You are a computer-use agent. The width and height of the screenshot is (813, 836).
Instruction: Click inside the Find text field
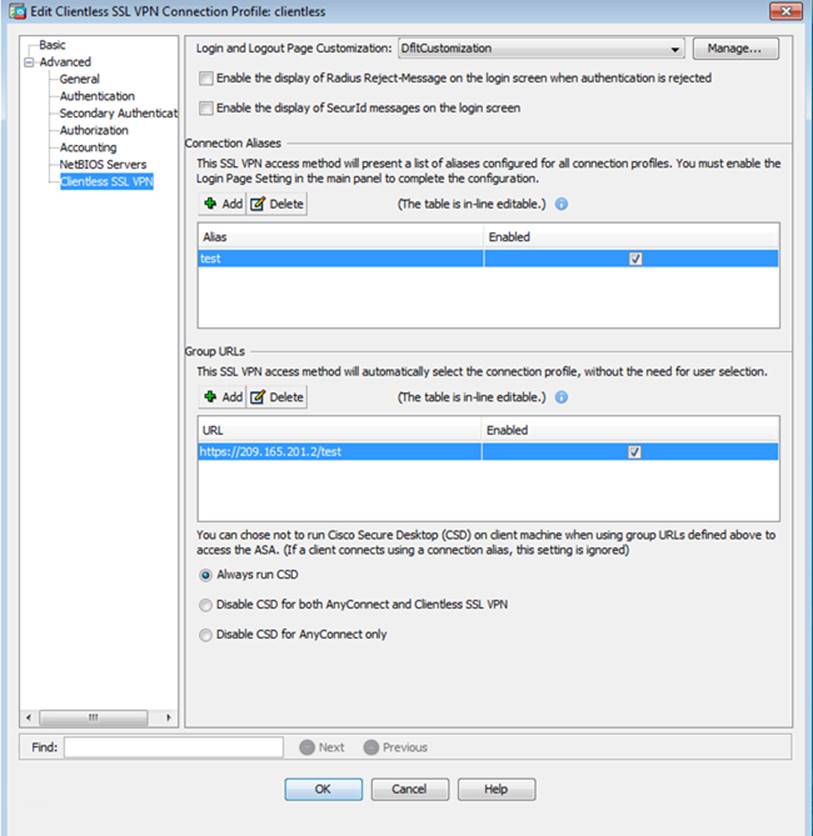(x=173, y=747)
